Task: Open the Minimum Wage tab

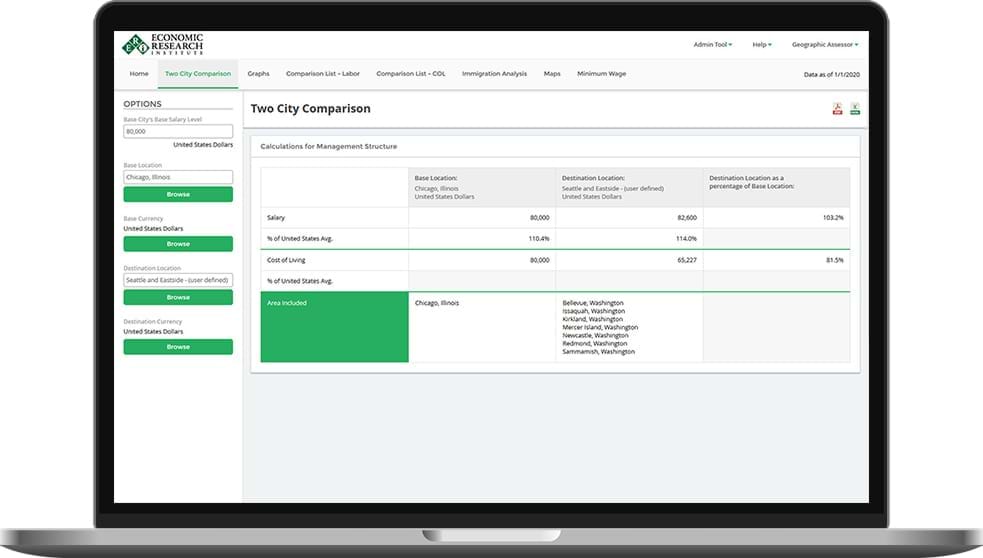Action: pos(601,74)
